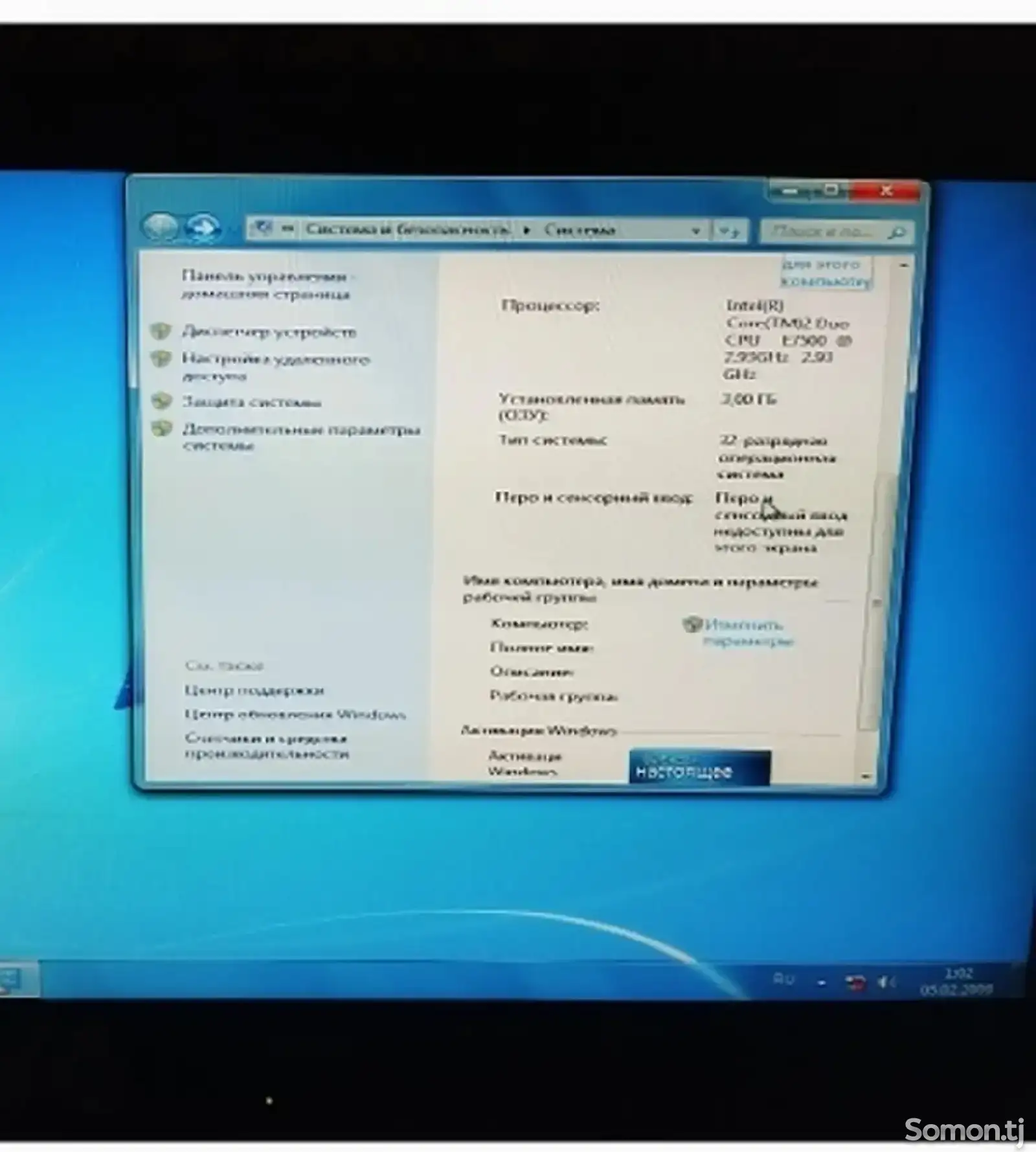Open Защита системы link

251,402
